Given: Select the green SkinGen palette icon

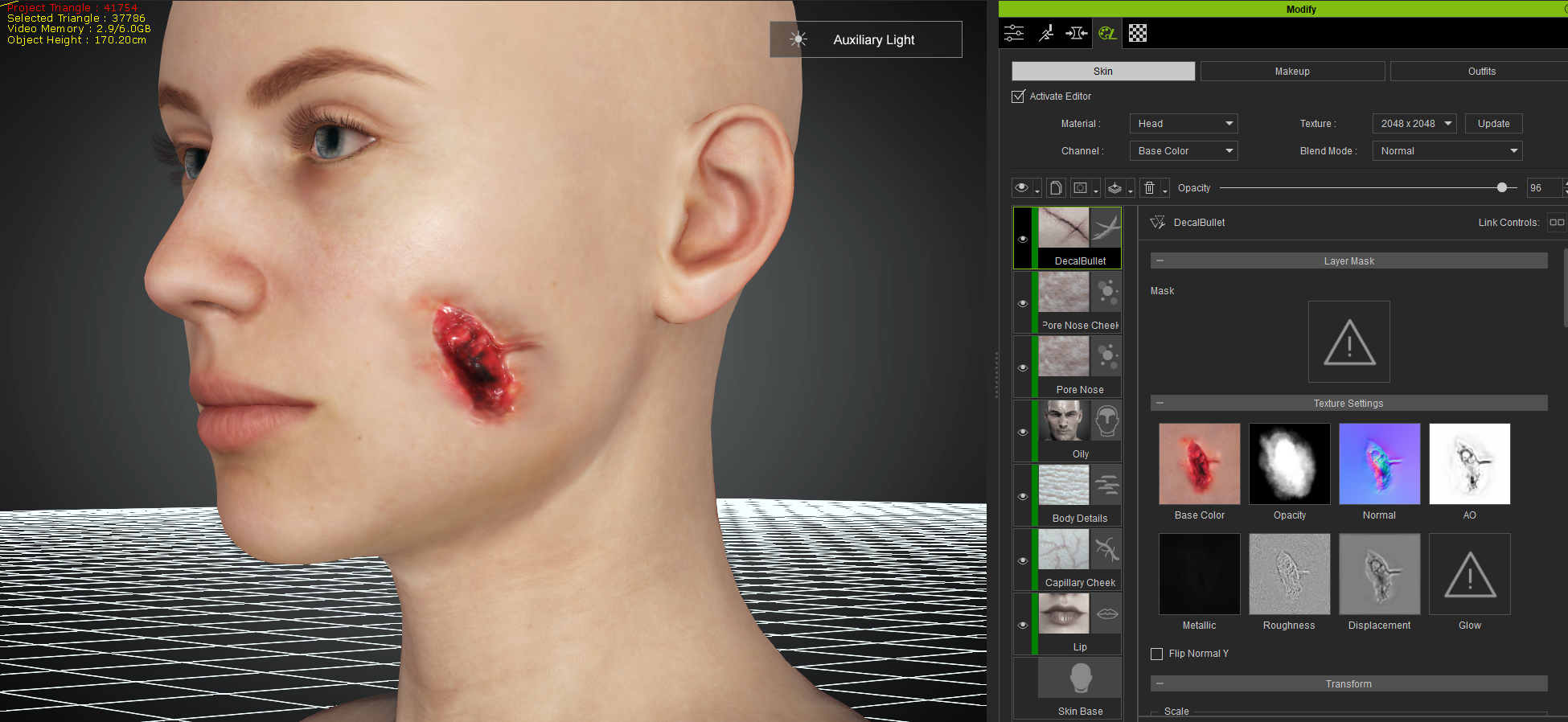Looking at the screenshot, I should 1107,33.
